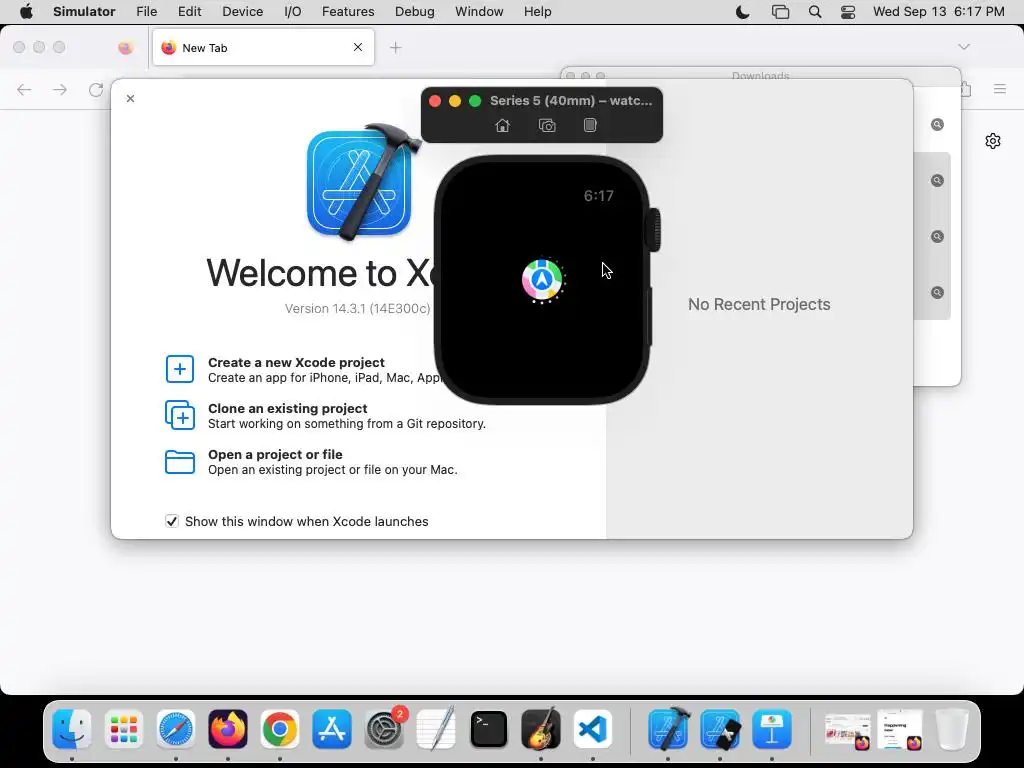Click the Stage Manager windows icon in menu bar
The image size is (1024, 768).
(780, 12)
